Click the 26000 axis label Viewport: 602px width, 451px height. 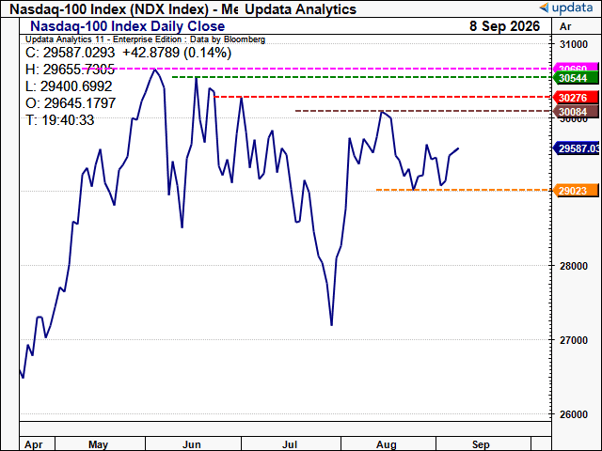574,415
